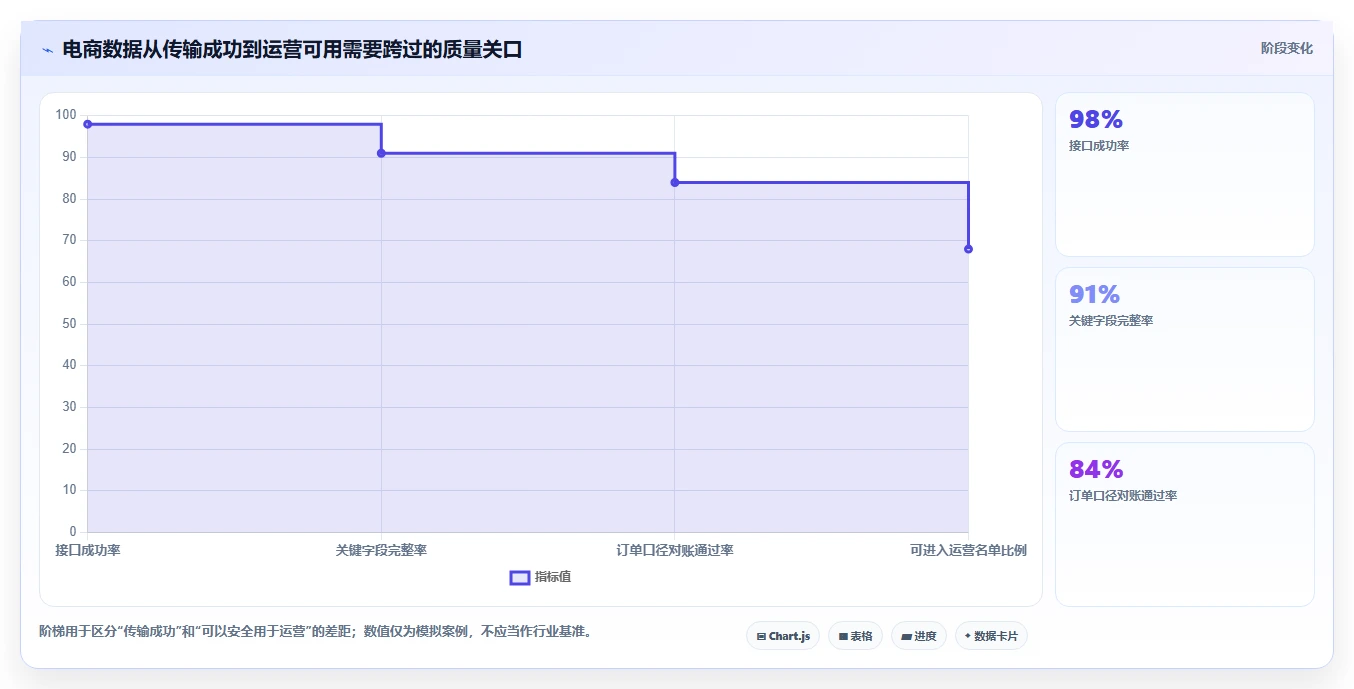Click the chart data point at 84
This screenshot has height=689, width=1354.
675,182
